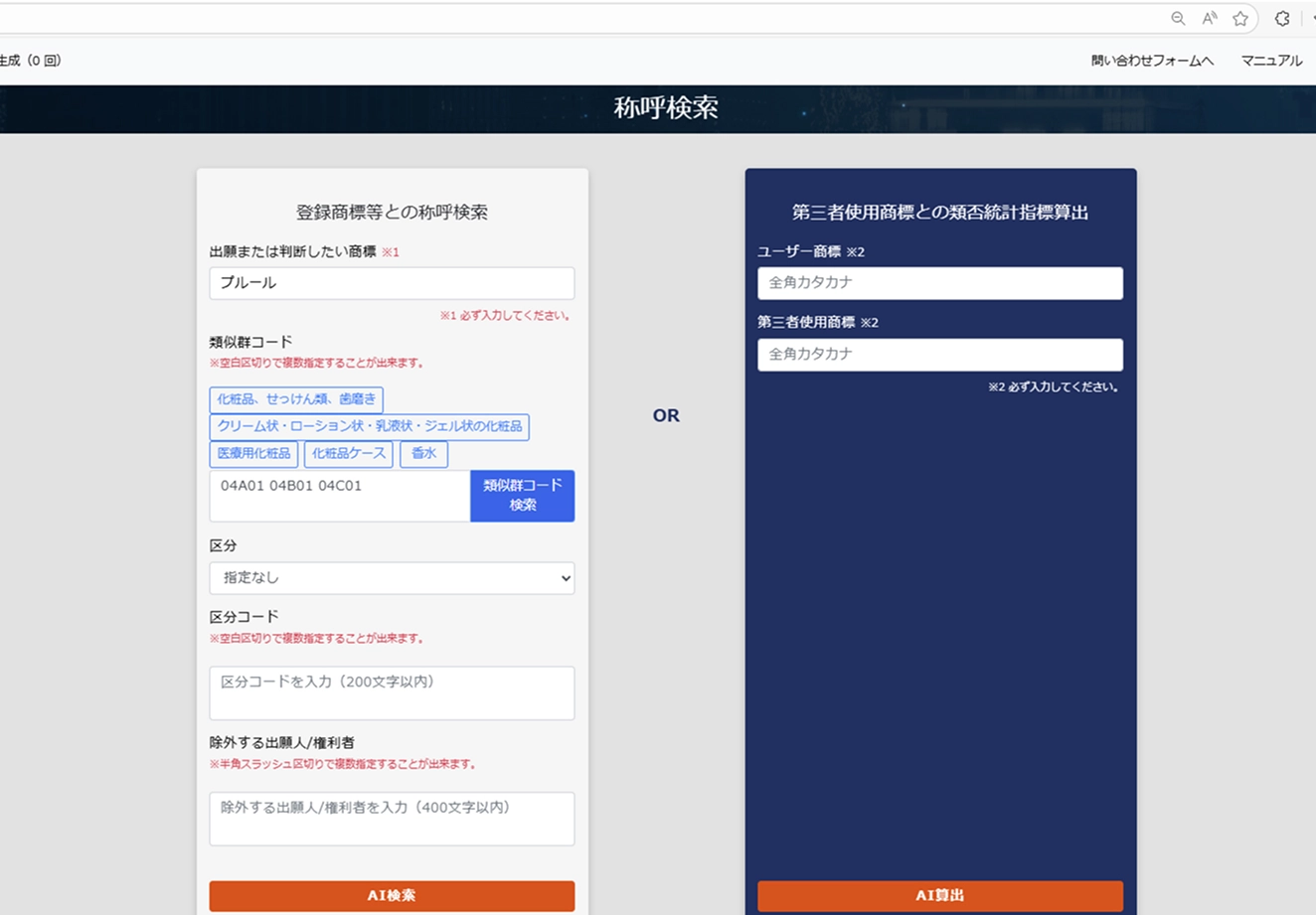Open the 区分 dropdown showing 指定なし

tap(392, 578)
